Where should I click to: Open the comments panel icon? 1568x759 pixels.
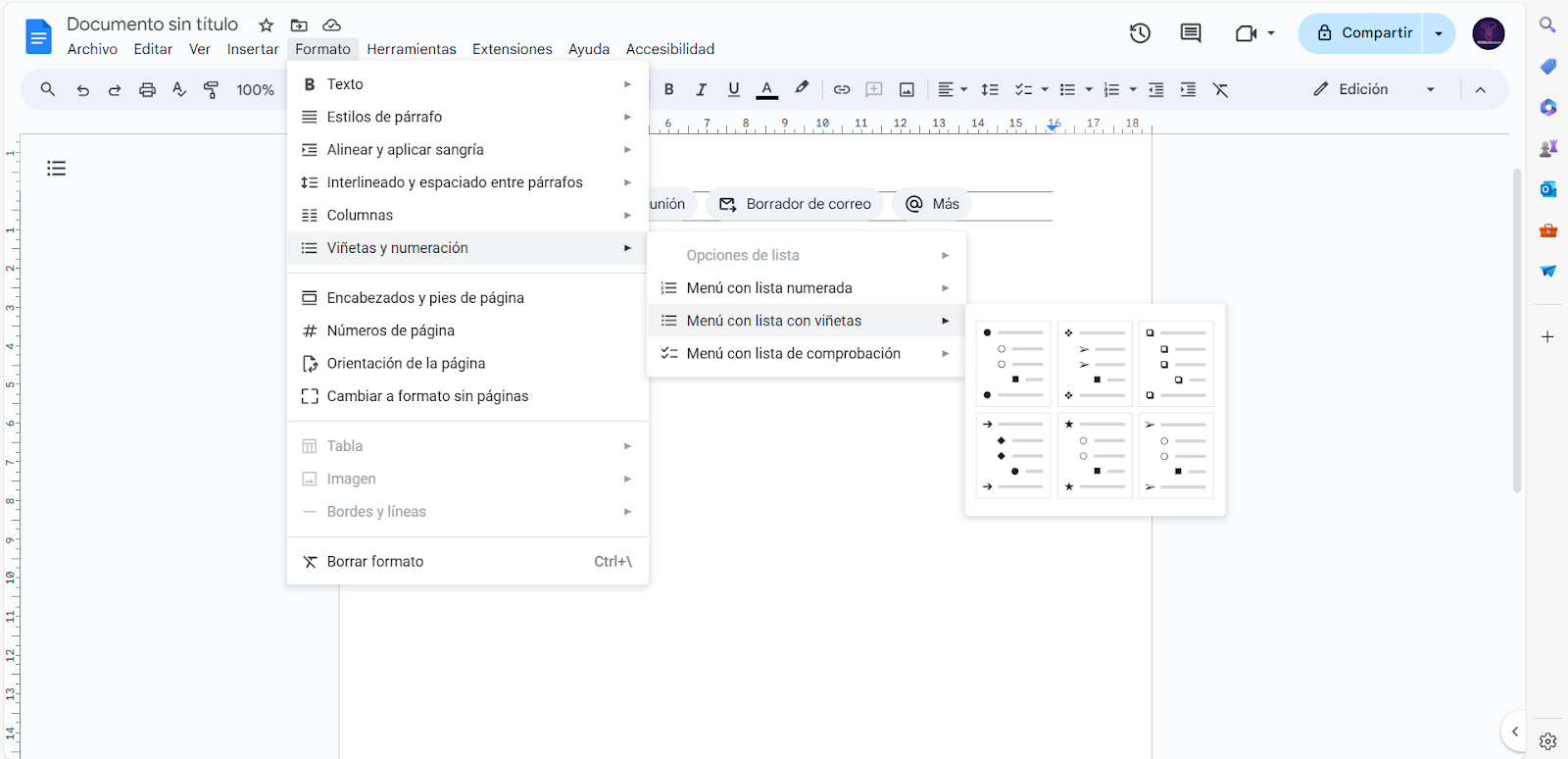[x=1191, y=33]
